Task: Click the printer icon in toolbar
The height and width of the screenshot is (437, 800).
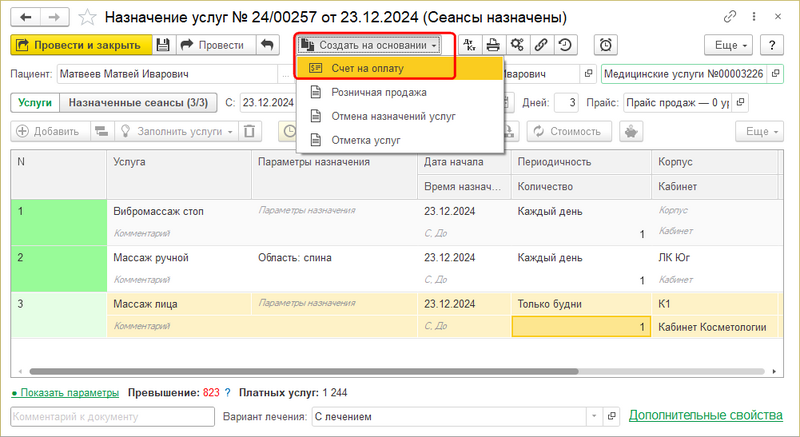Action: (493, 45)
